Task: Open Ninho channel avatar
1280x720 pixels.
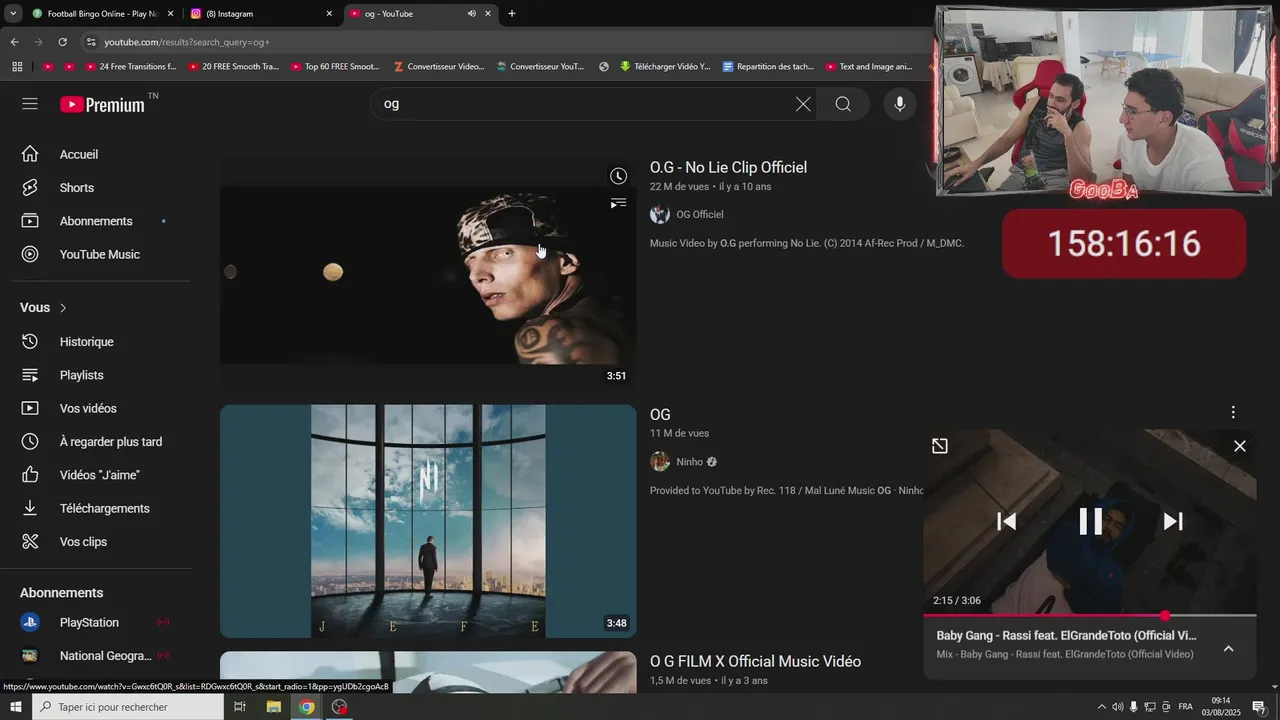Action: (x=660, y=461)
